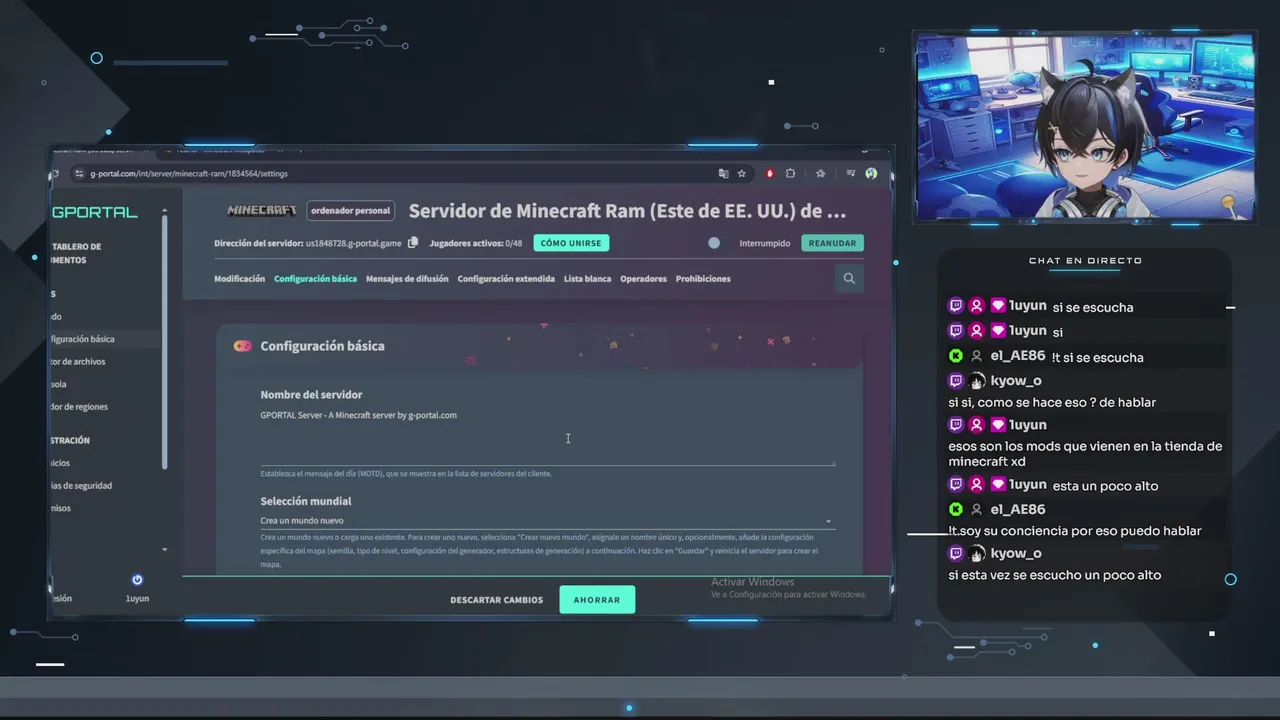
Task: Open the Selección mundial dropdown
Action: click(x=547, y=521)
